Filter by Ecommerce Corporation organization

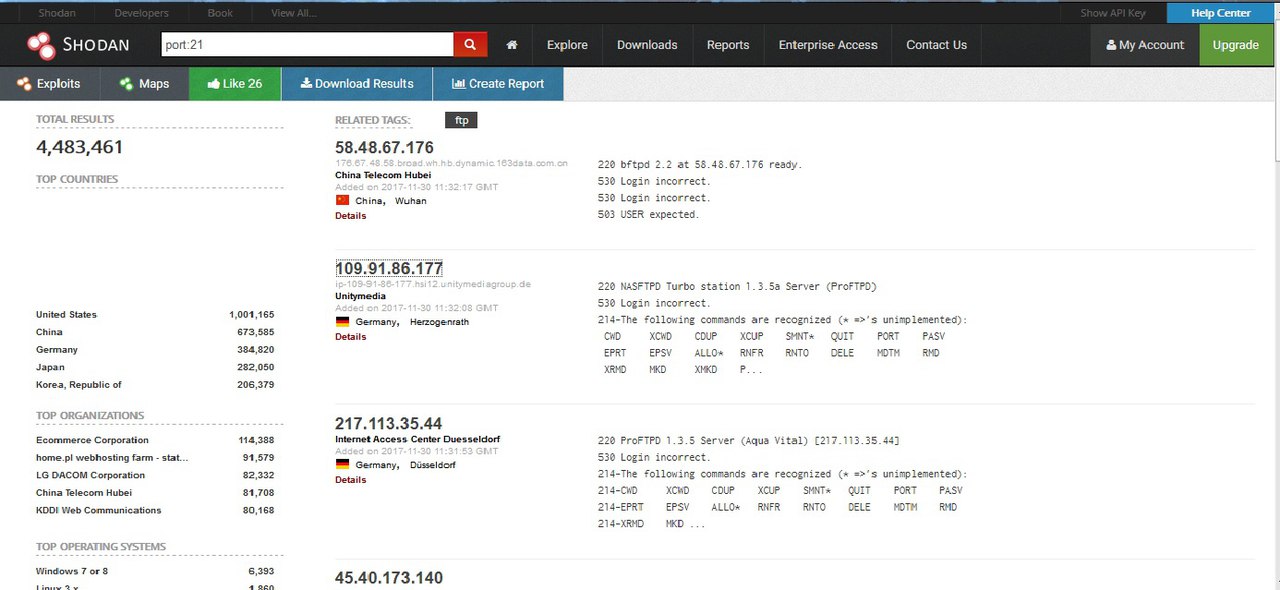coord(92,440)
